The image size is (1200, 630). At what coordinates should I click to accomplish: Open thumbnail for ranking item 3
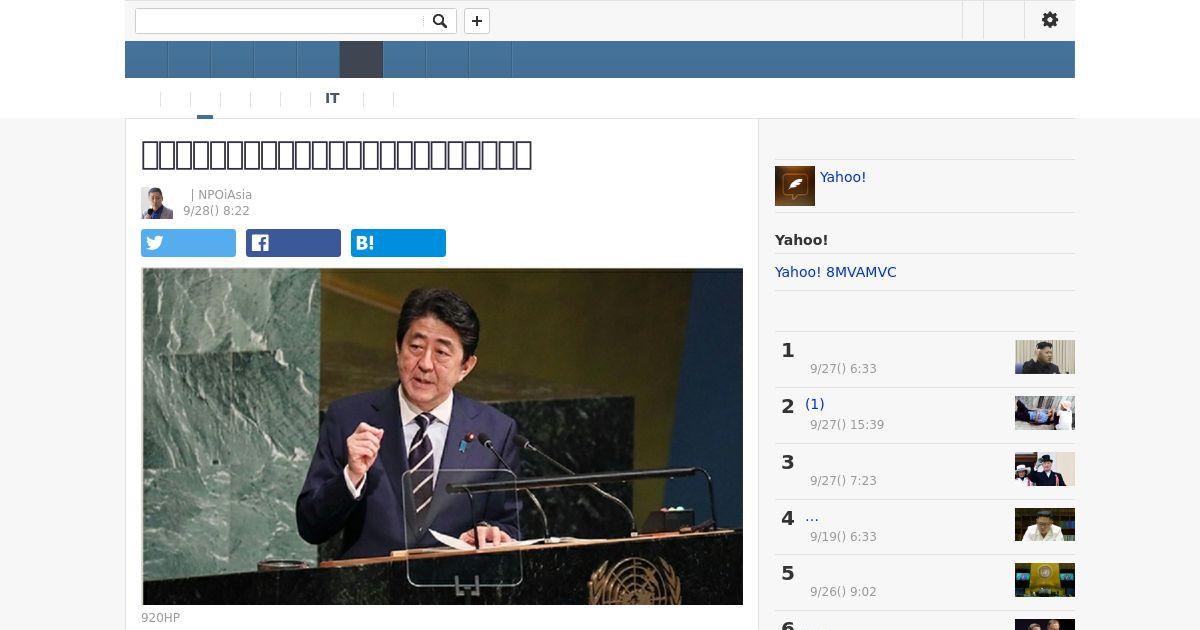coord(1045,469)
